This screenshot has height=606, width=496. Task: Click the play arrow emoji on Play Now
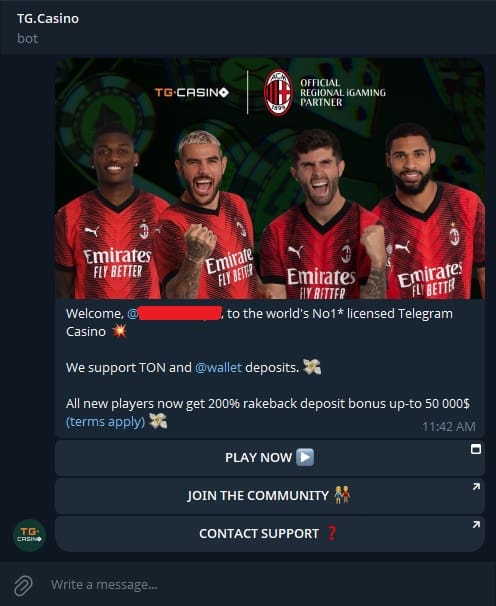click(305, 457)
